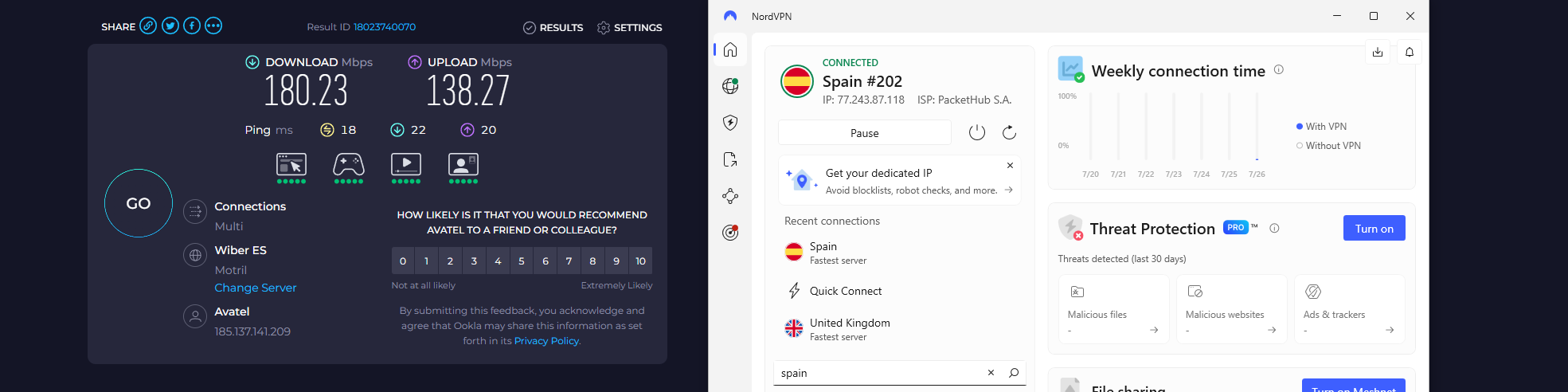Click the Avatel user profile icon
Viewport: 1568px width, 392px height.
point(195,317)
